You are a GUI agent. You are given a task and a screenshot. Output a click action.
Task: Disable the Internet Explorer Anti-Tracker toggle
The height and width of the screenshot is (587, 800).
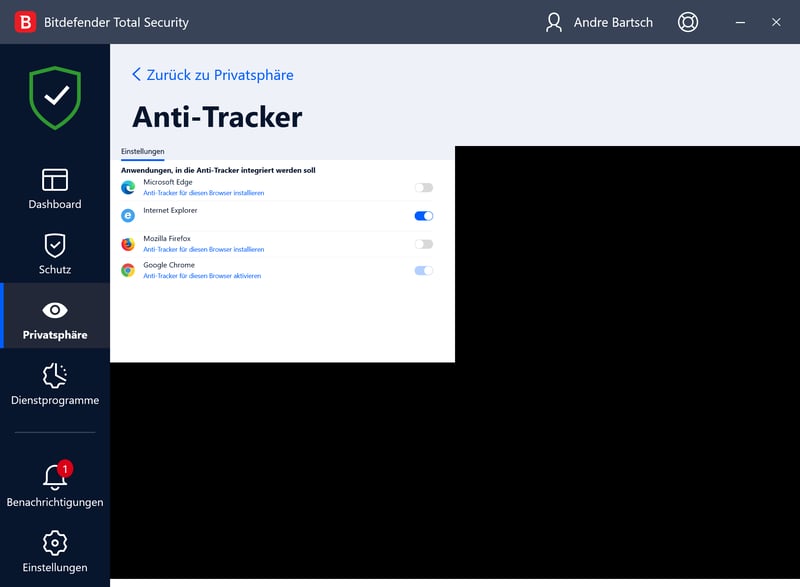pyautogui.click(x=424, y=215)
